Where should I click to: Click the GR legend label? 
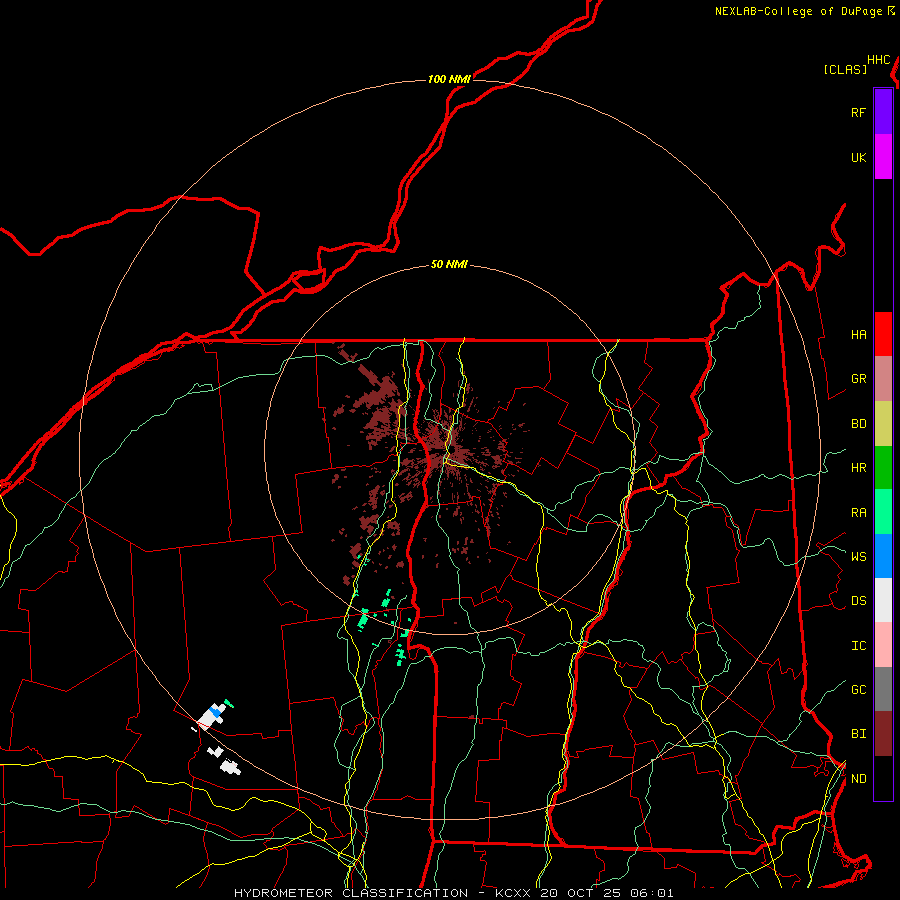coord(858,379)
